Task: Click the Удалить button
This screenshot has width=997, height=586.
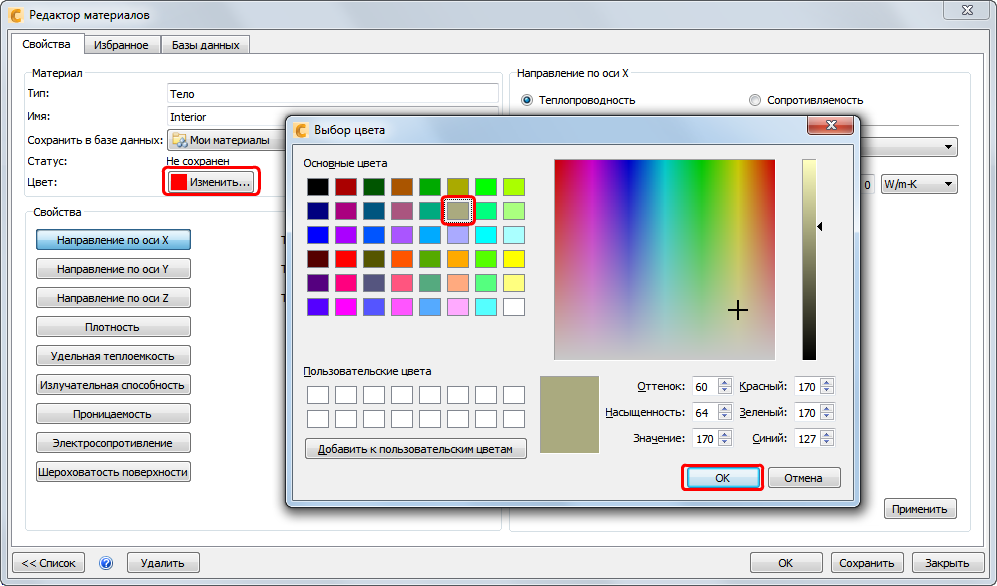Action: coord(163,563)
